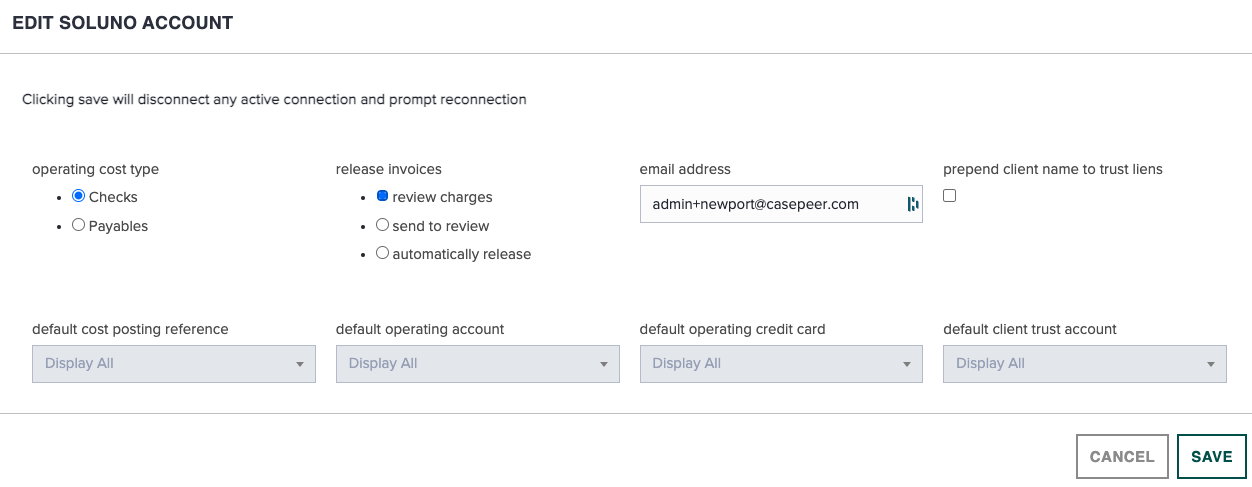Click the password manager icon in email field
The height and width of the screenshot is (487, 1252).
click(911, 204)
